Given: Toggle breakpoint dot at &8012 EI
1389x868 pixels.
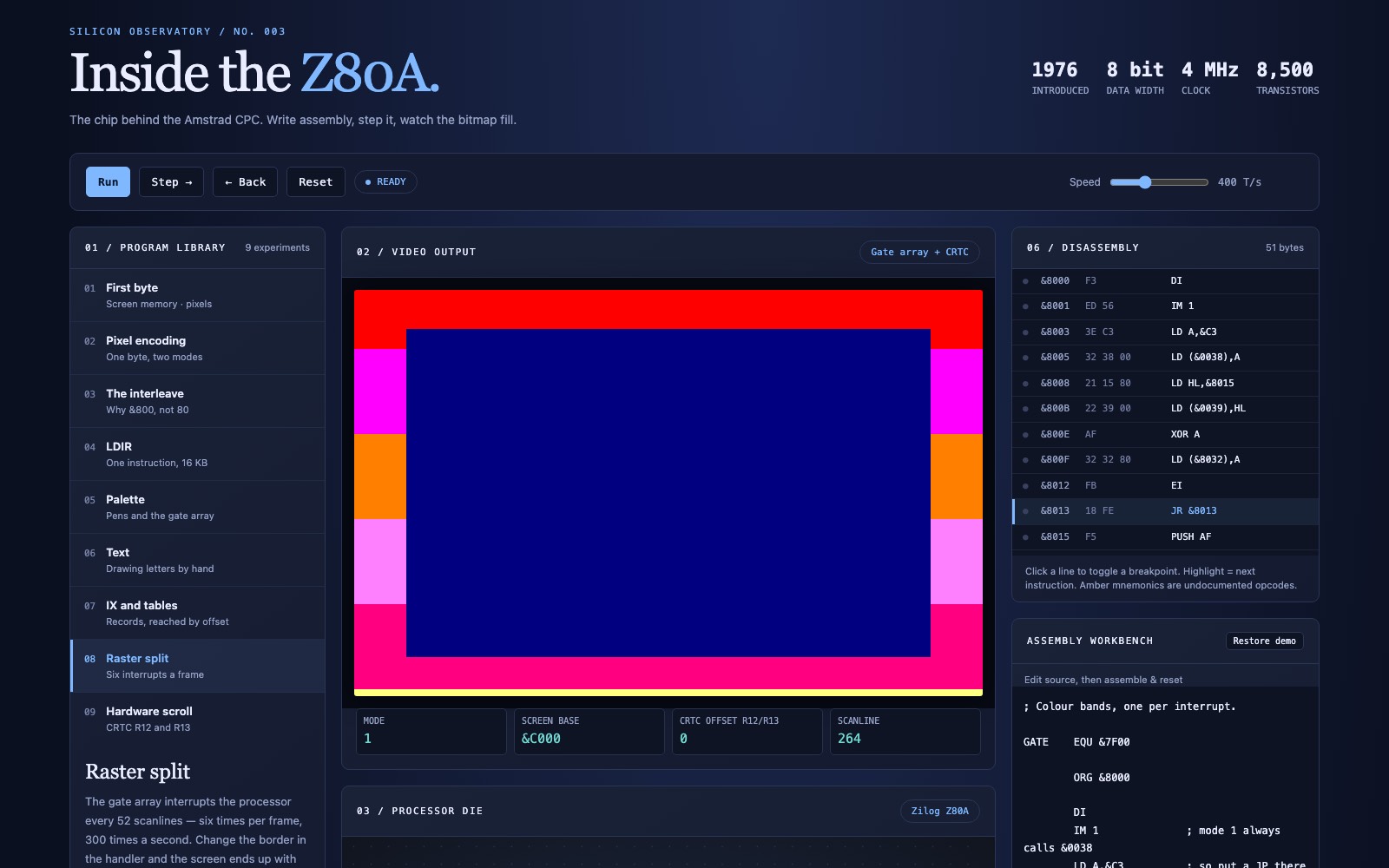Looking at the screenshot, I should pos(1025,486).
